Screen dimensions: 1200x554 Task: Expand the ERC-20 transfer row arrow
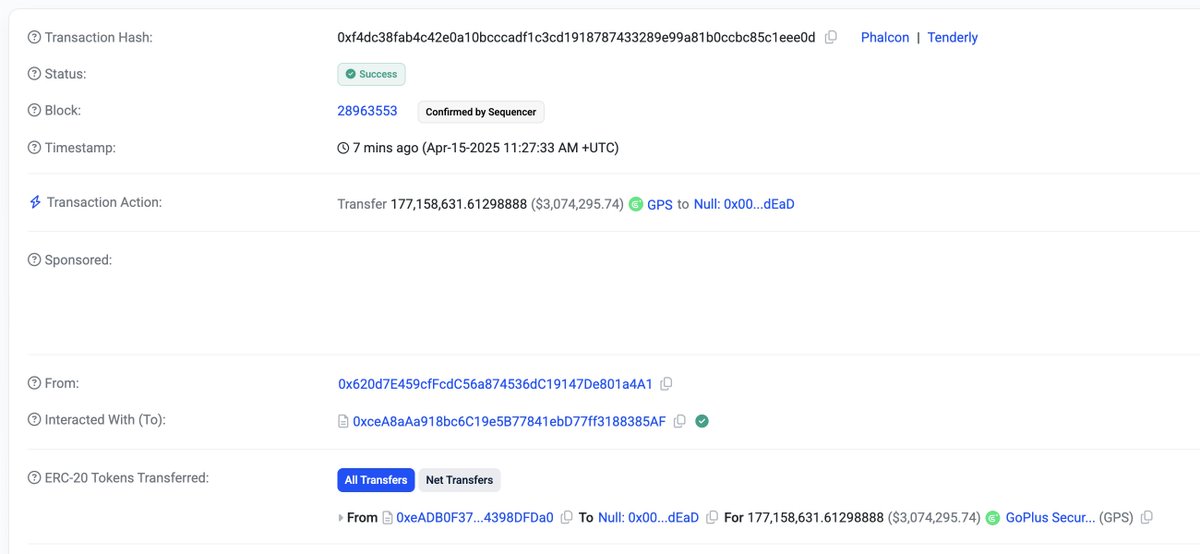[341, 518]
